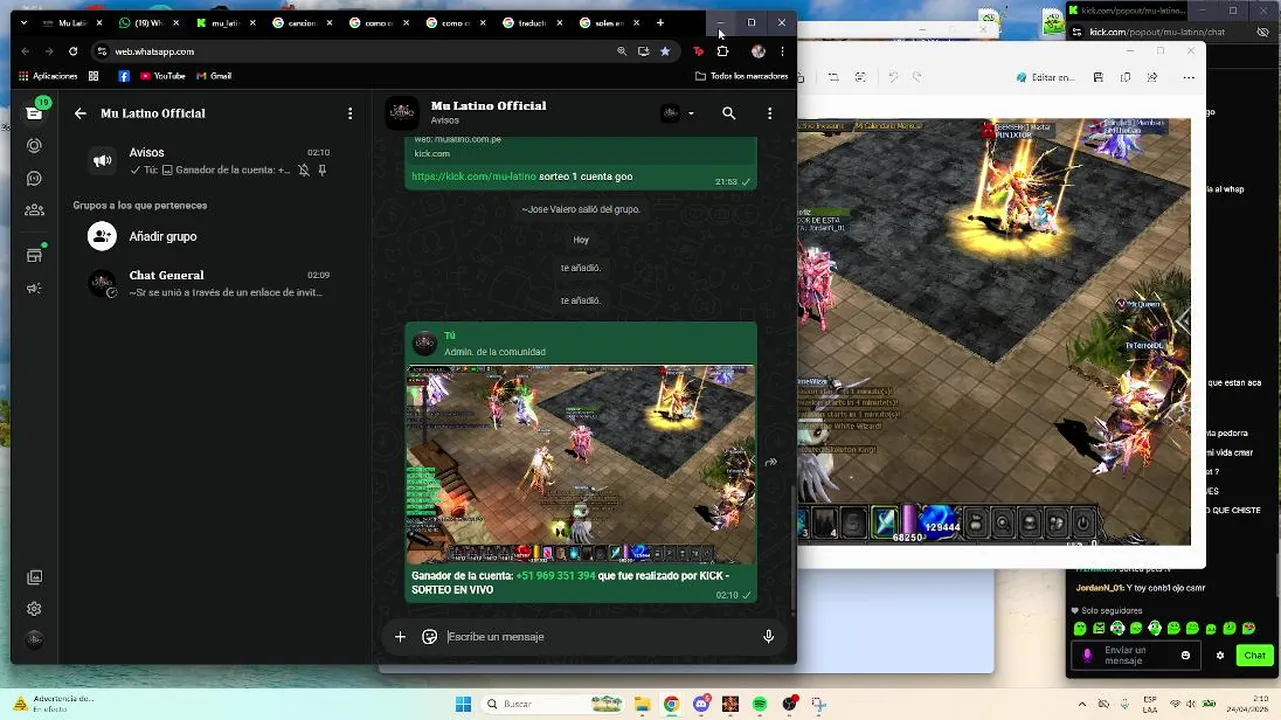The image size is (1281, 720).
Task: Reload the WhatsApp page
Action: 73,51
